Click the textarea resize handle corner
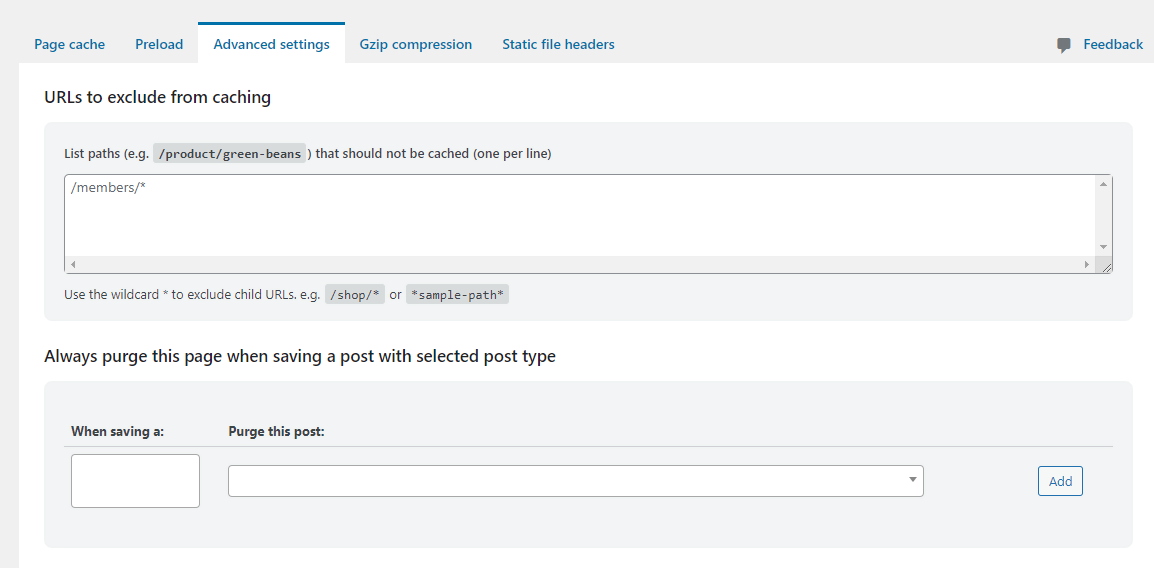Viewport: 1154px width, 568px height. click(x=1105, y=266)
